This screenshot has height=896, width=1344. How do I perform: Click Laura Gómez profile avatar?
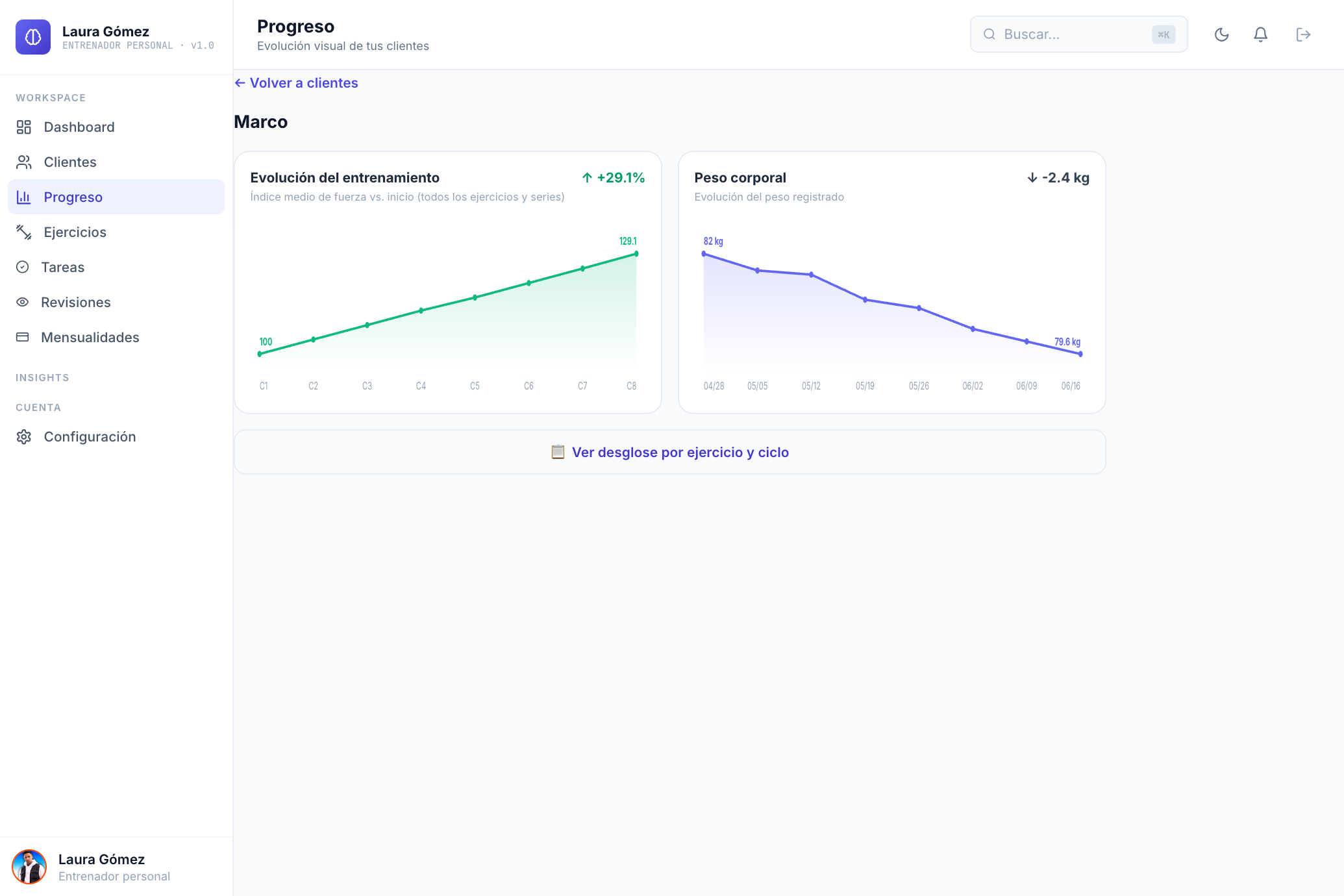pos(29,867)
